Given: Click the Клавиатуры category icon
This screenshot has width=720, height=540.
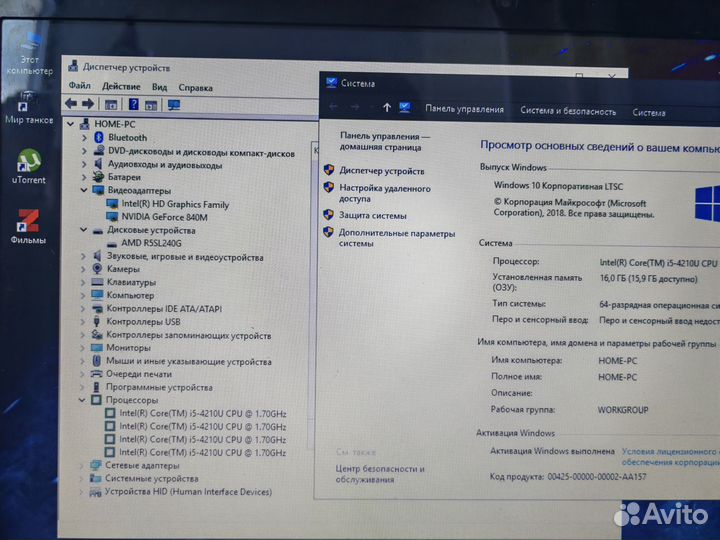Looking at the screenshot, I should (x=97, y=282).
